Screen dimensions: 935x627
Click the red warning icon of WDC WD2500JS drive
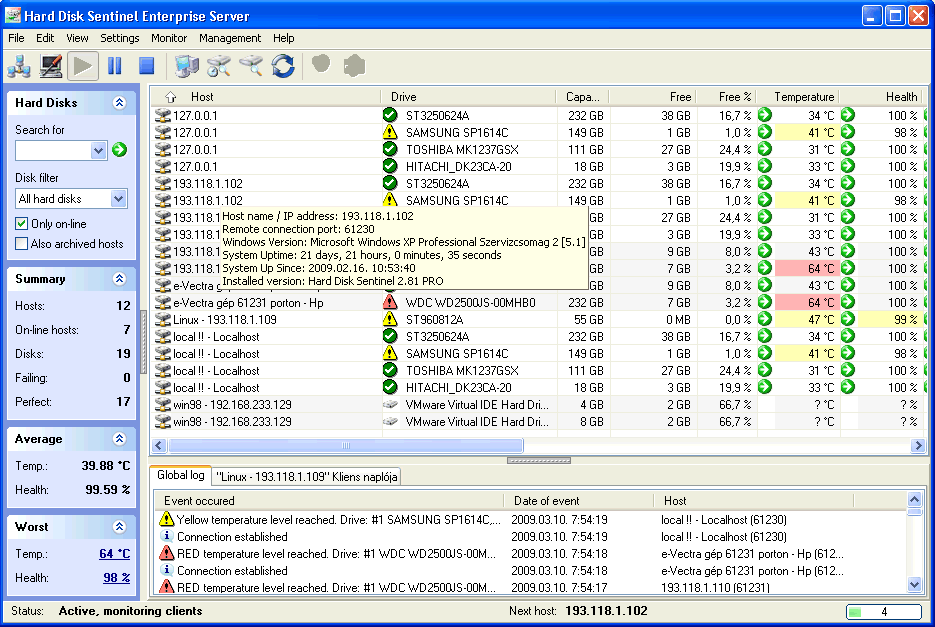pyautogui.click(x=390, y=302)
